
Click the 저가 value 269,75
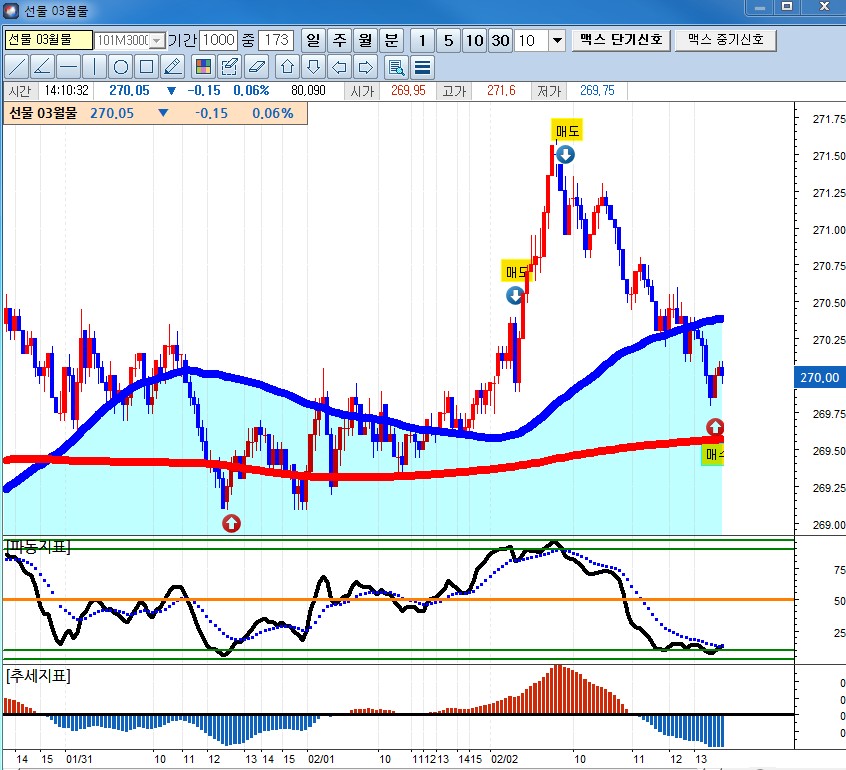597,91
